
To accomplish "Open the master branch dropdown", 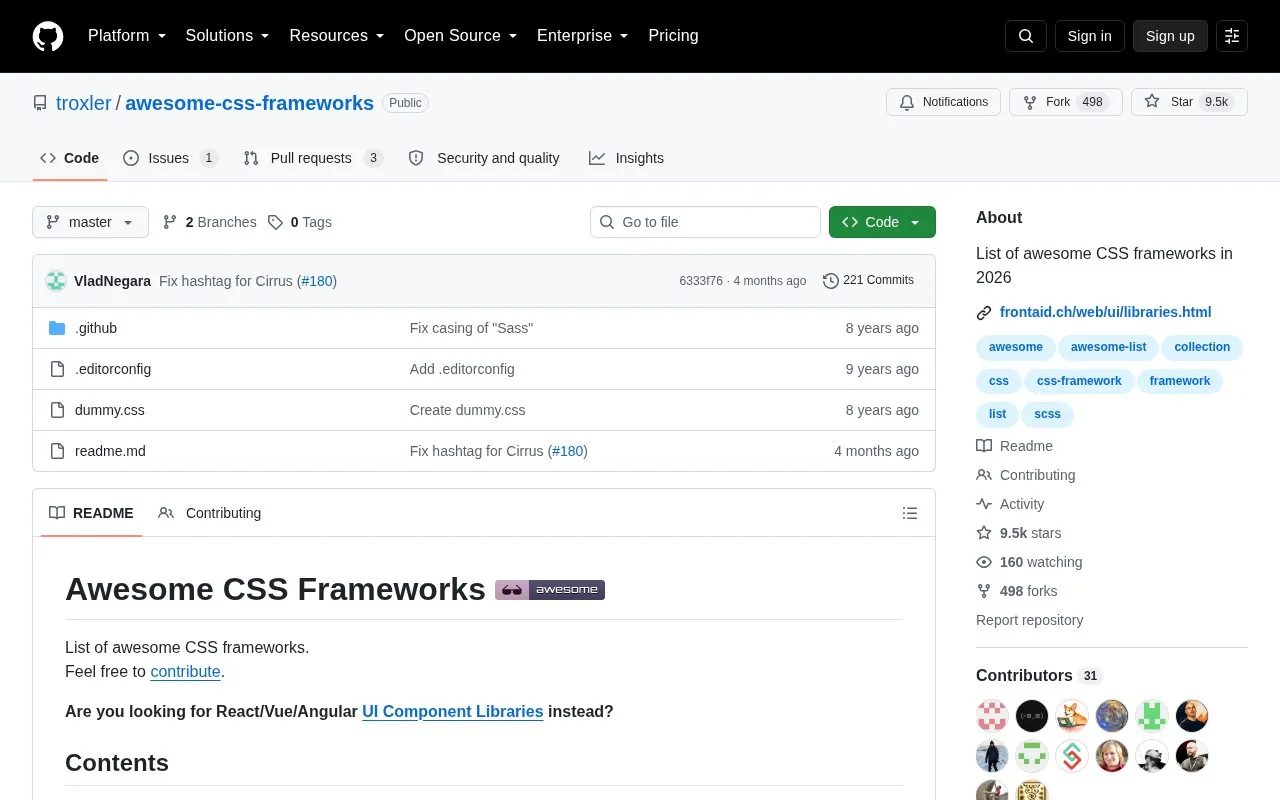I will [90, 222].
